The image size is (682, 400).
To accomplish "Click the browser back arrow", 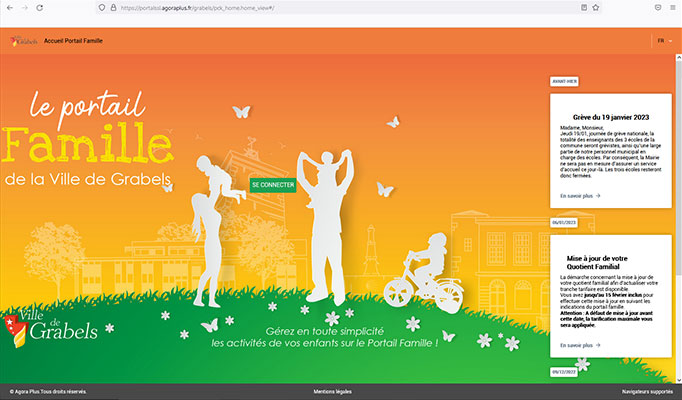I will click(x=10, y=8).
